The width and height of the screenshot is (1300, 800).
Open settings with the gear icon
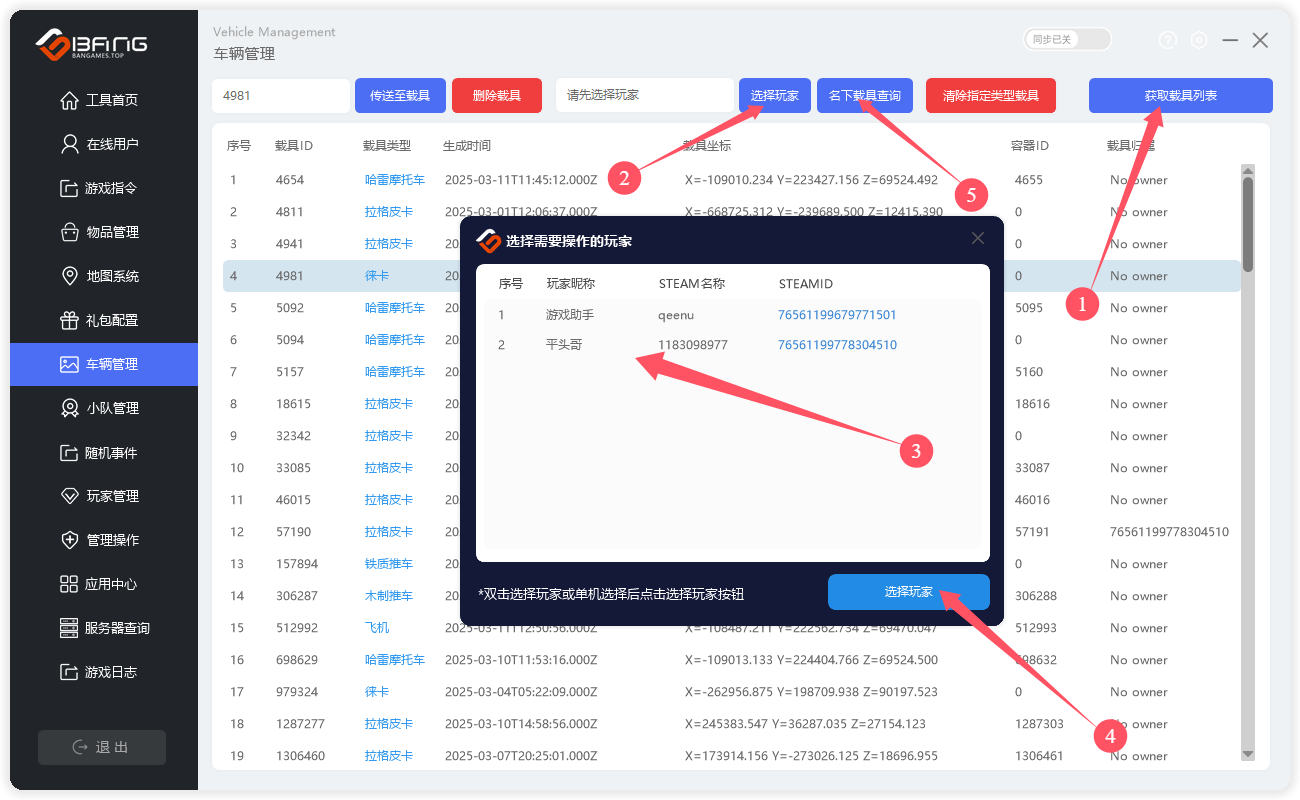click(x=1199, y=40)
